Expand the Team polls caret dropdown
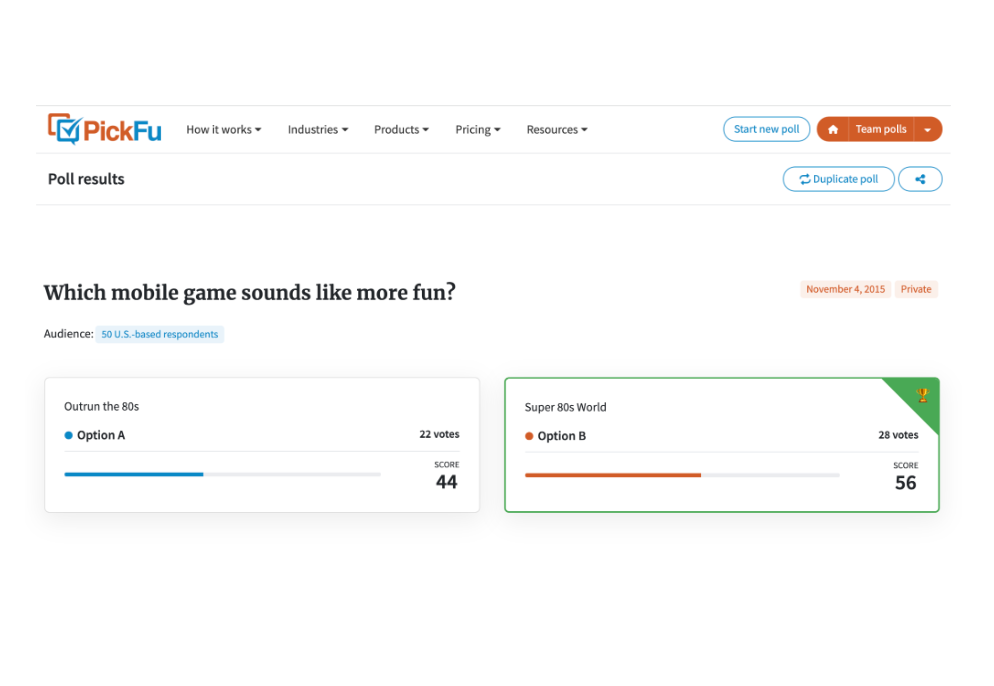Screen dimensions: 994x686 (927, 130)
